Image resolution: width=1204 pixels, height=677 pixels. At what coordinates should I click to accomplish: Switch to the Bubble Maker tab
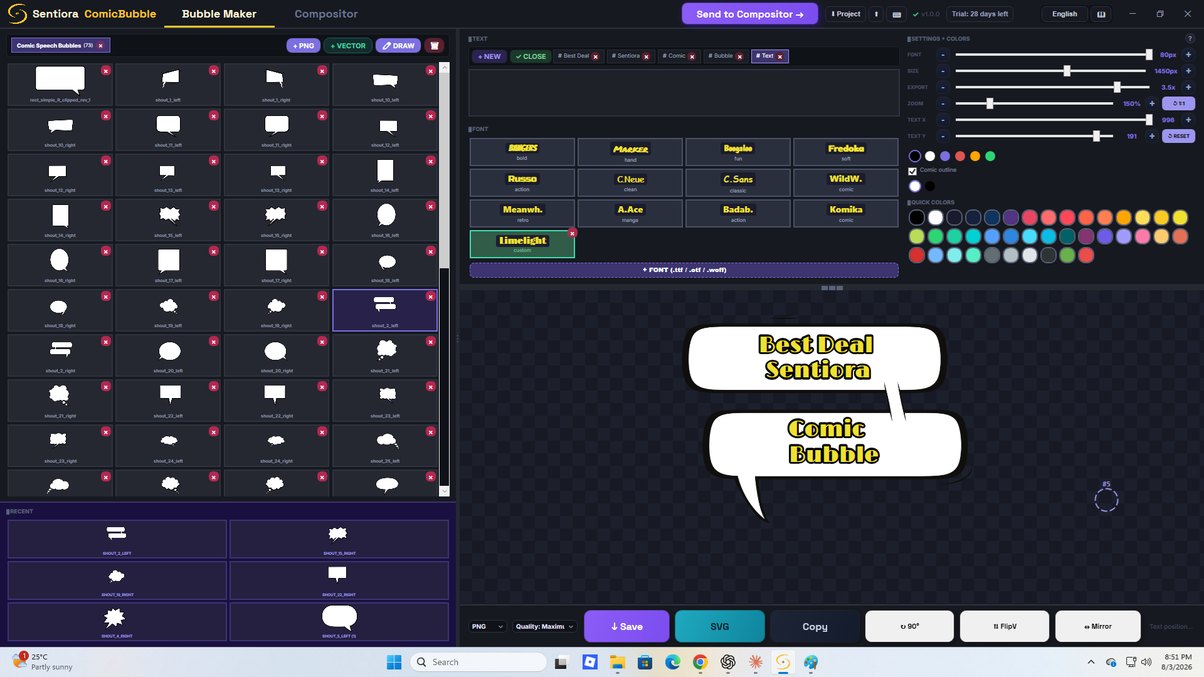(219, 14)
